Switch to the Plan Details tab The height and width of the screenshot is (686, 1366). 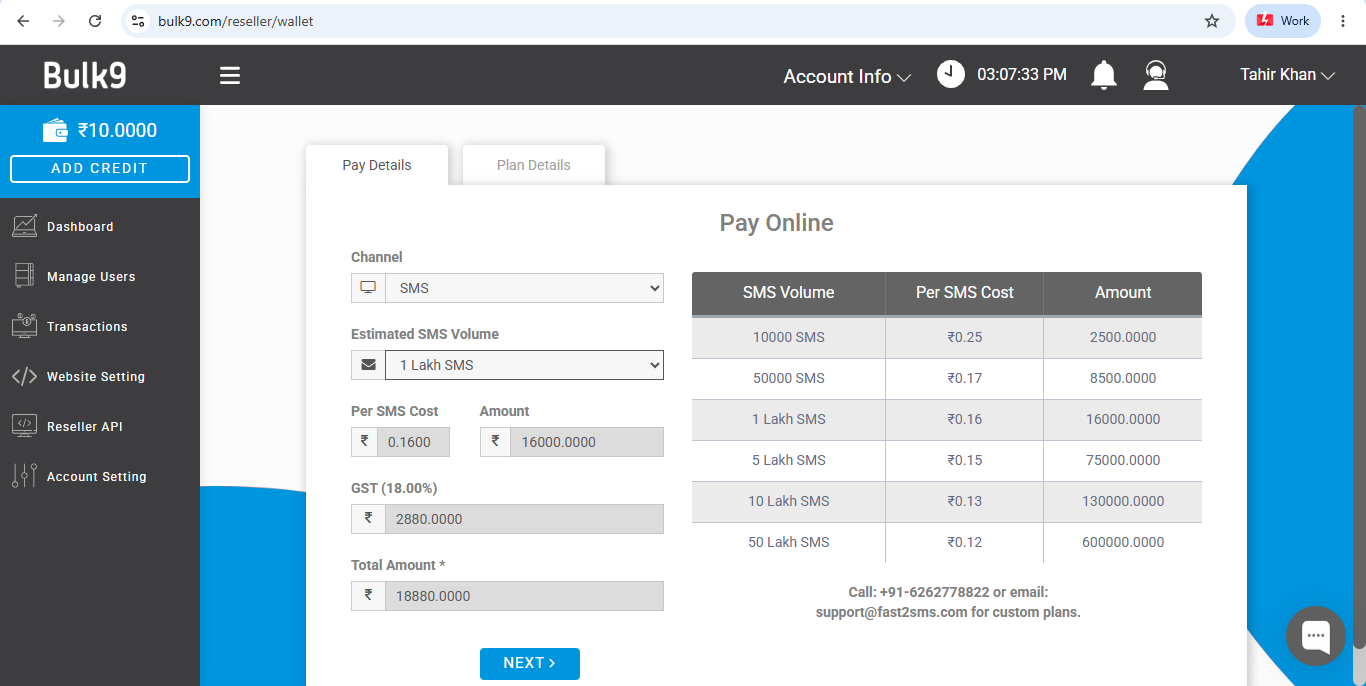(534, 165)
